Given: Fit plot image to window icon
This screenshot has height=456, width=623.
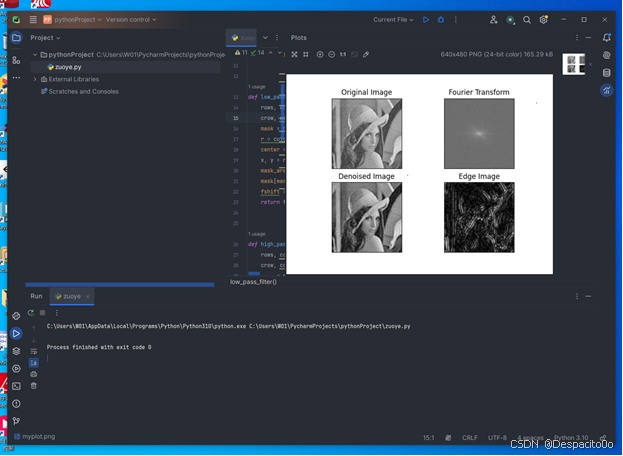Looking at the screenshot, I should pos(294,54).
